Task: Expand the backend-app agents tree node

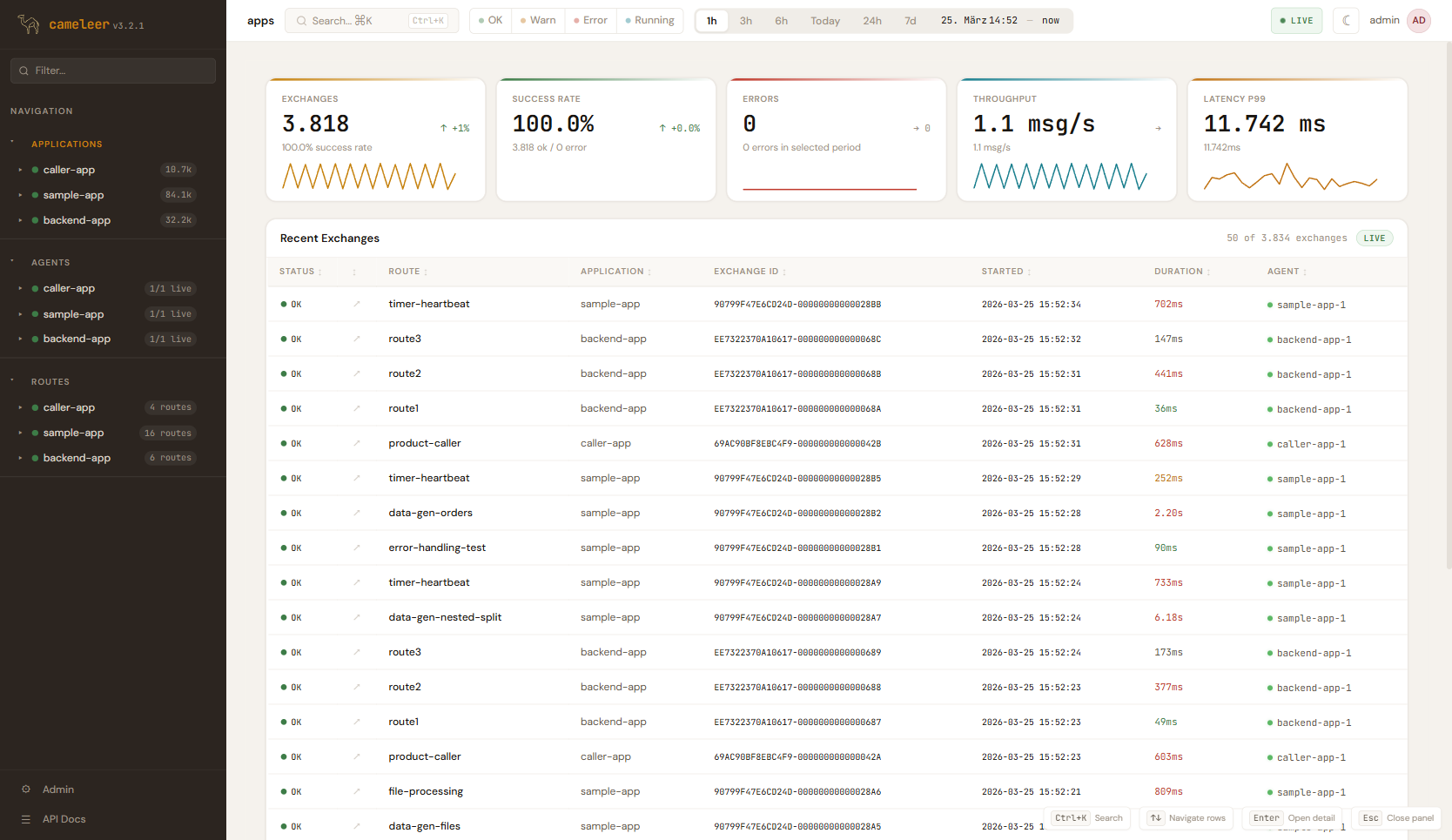Action: (x=20, y=339)
